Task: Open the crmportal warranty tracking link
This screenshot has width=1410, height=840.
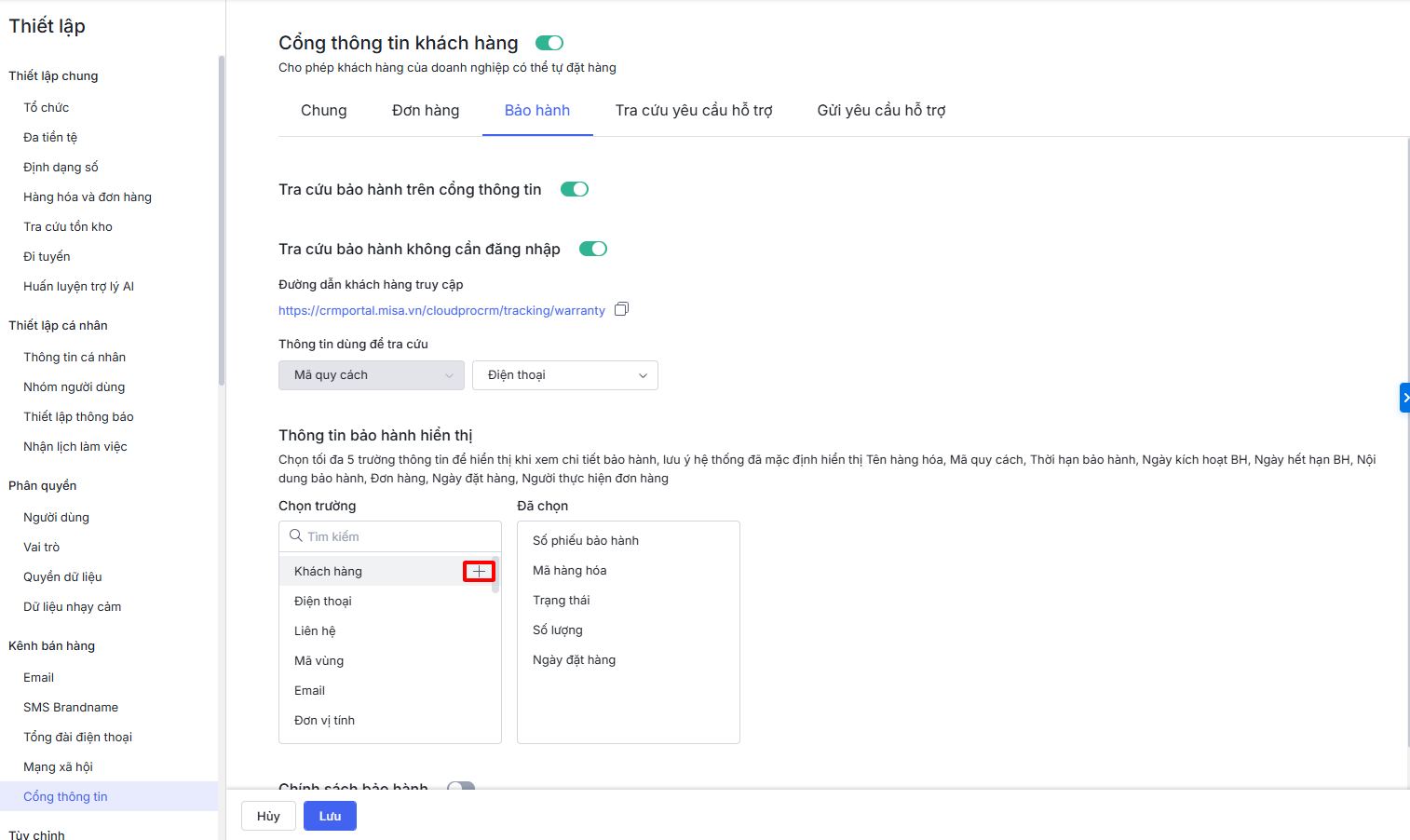Action: click(441, 310)
